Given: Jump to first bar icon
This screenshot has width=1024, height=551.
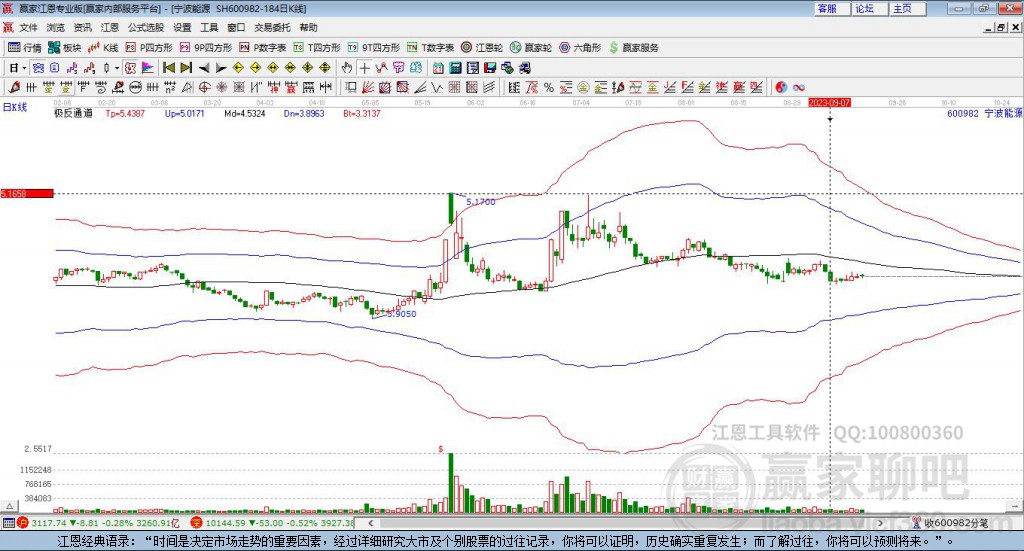Looking at the screenshot, I should coord(168,68).
